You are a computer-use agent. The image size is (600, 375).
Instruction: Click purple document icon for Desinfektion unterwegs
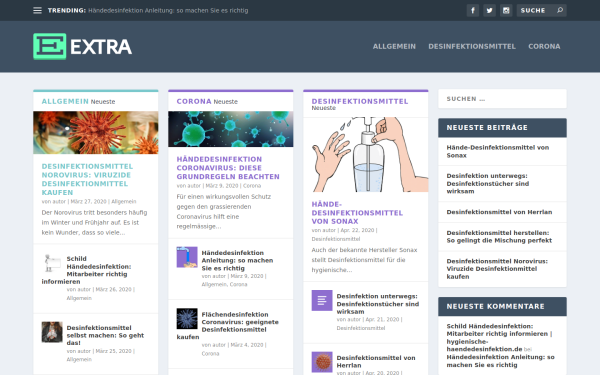(x=322, y=300)
